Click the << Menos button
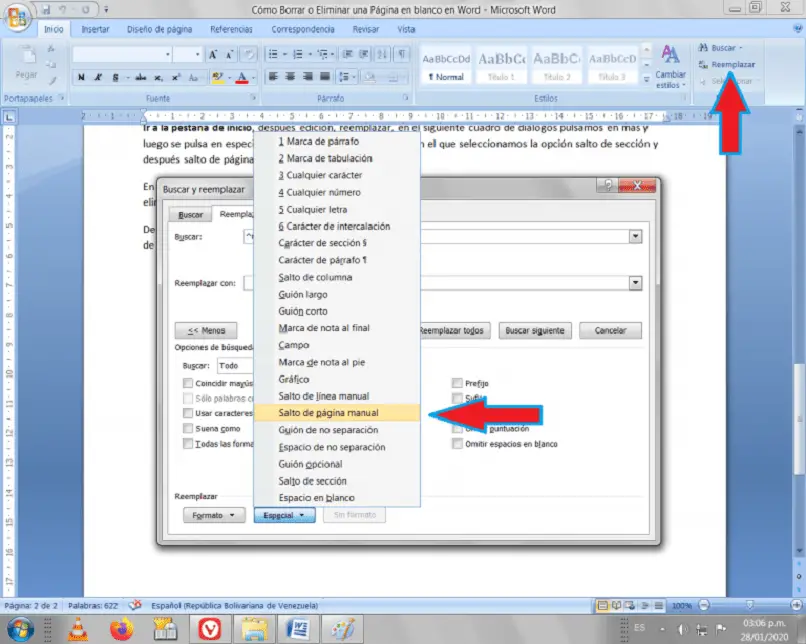This screenshot has height=644, width=806. [x=206, y=330]
